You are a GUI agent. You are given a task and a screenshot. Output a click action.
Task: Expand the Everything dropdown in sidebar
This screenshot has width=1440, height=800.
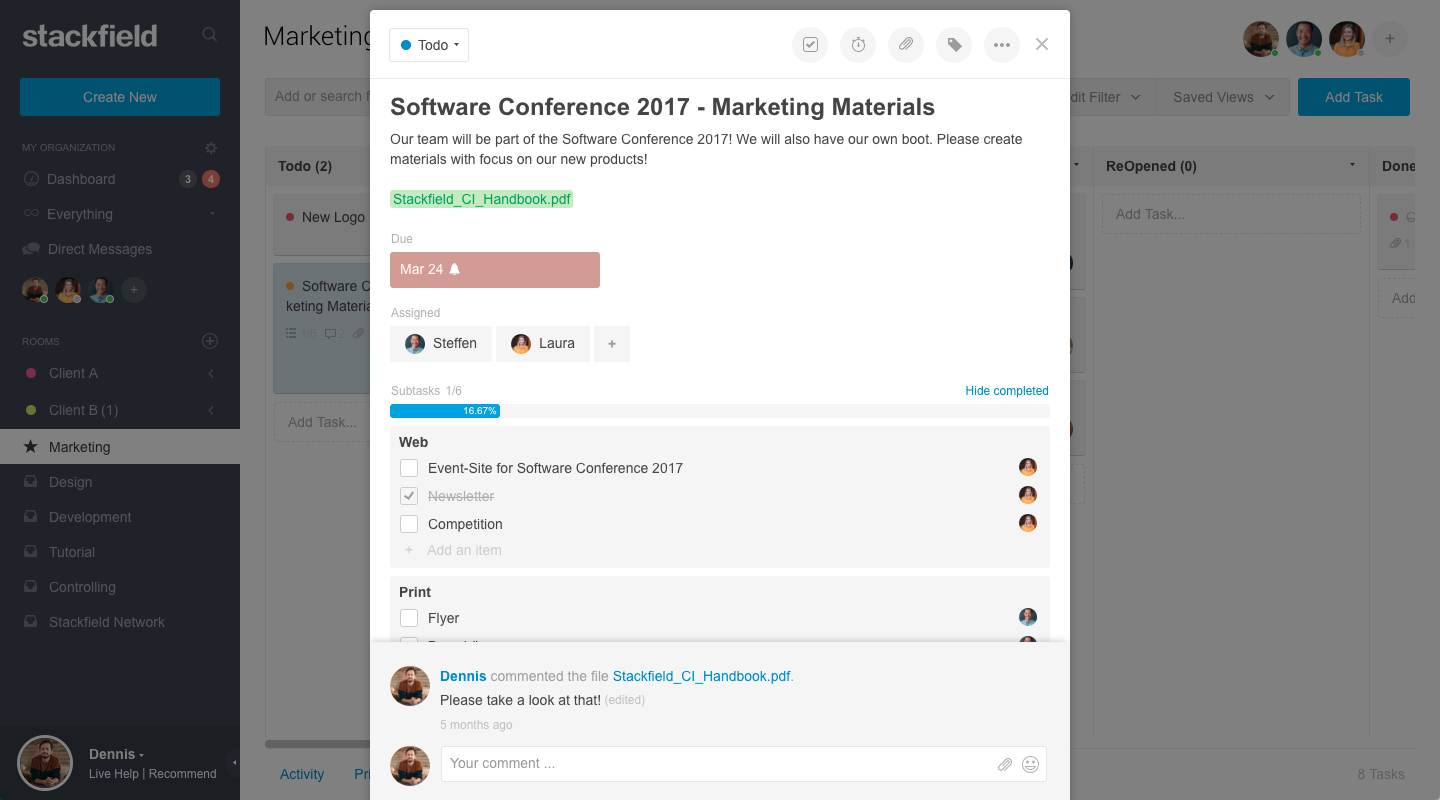pos(212,214)
